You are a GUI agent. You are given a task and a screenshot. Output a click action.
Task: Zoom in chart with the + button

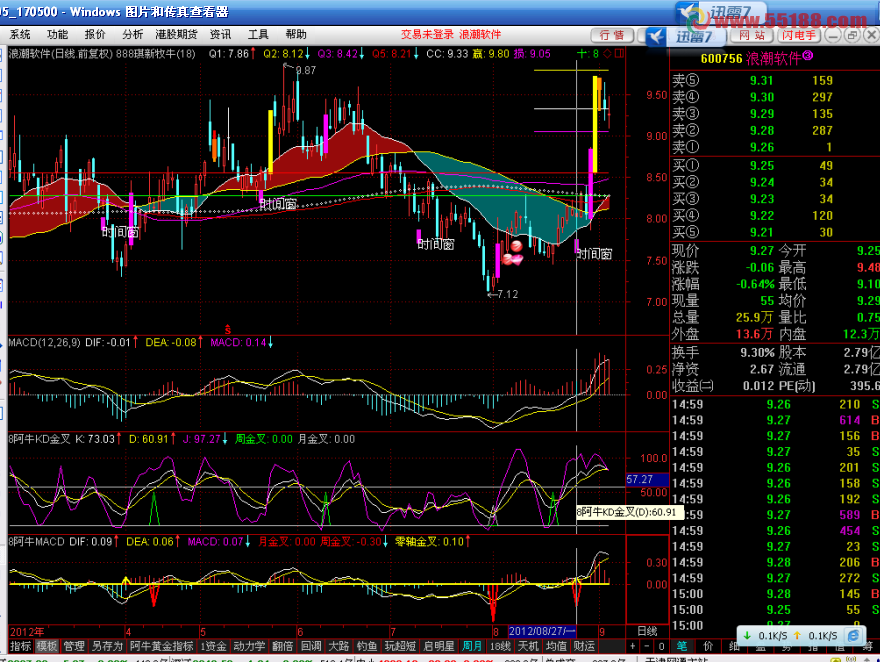point(632,646)
